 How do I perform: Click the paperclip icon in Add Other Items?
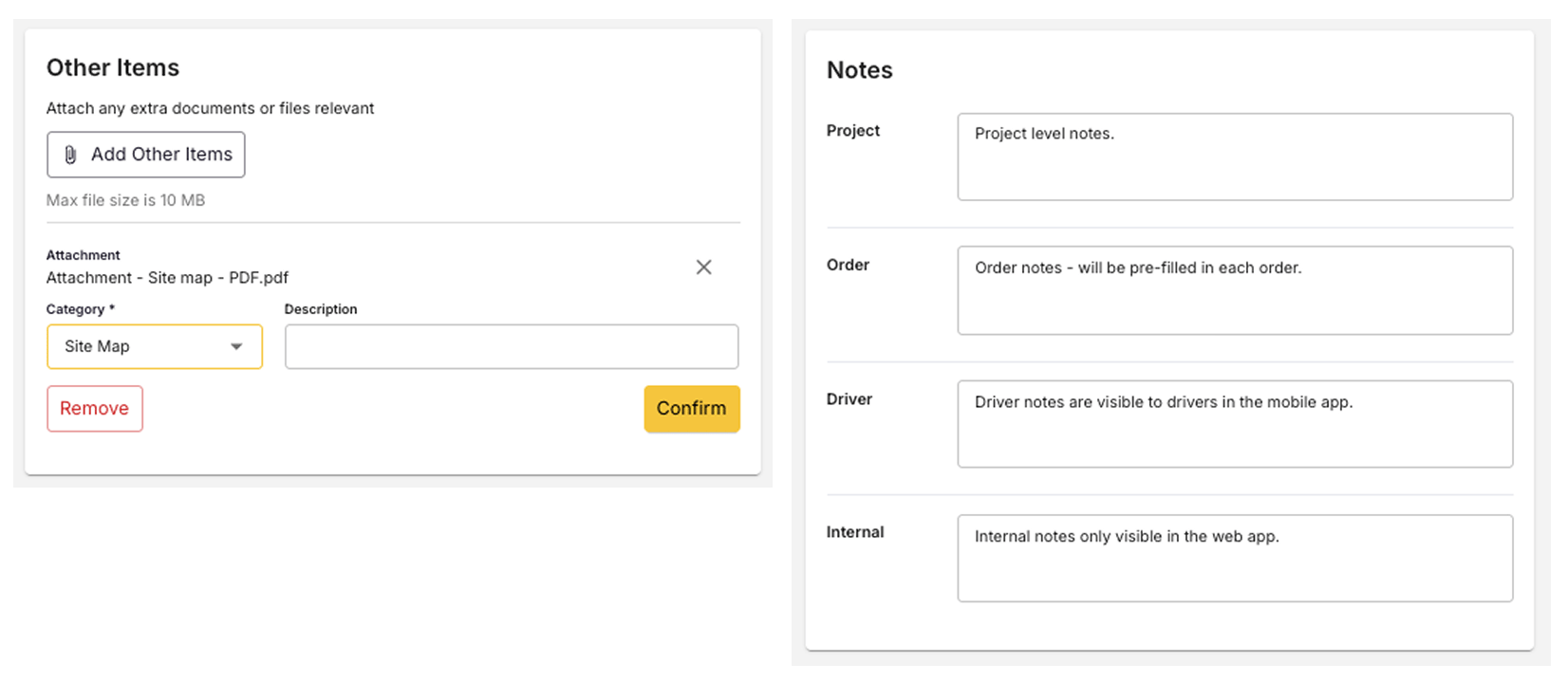70,155
